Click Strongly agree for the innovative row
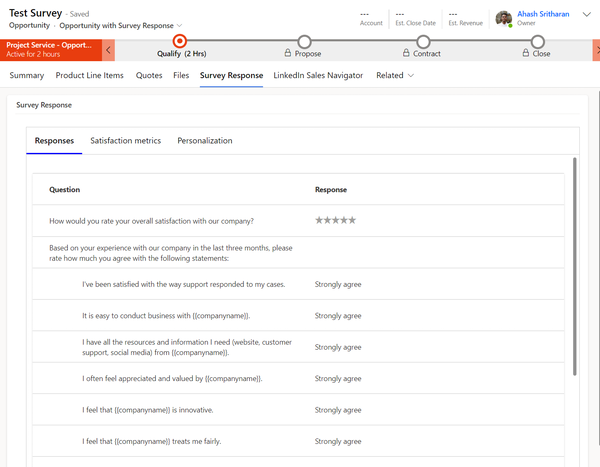This screenshot has width=600, height=467. point(338,410)
